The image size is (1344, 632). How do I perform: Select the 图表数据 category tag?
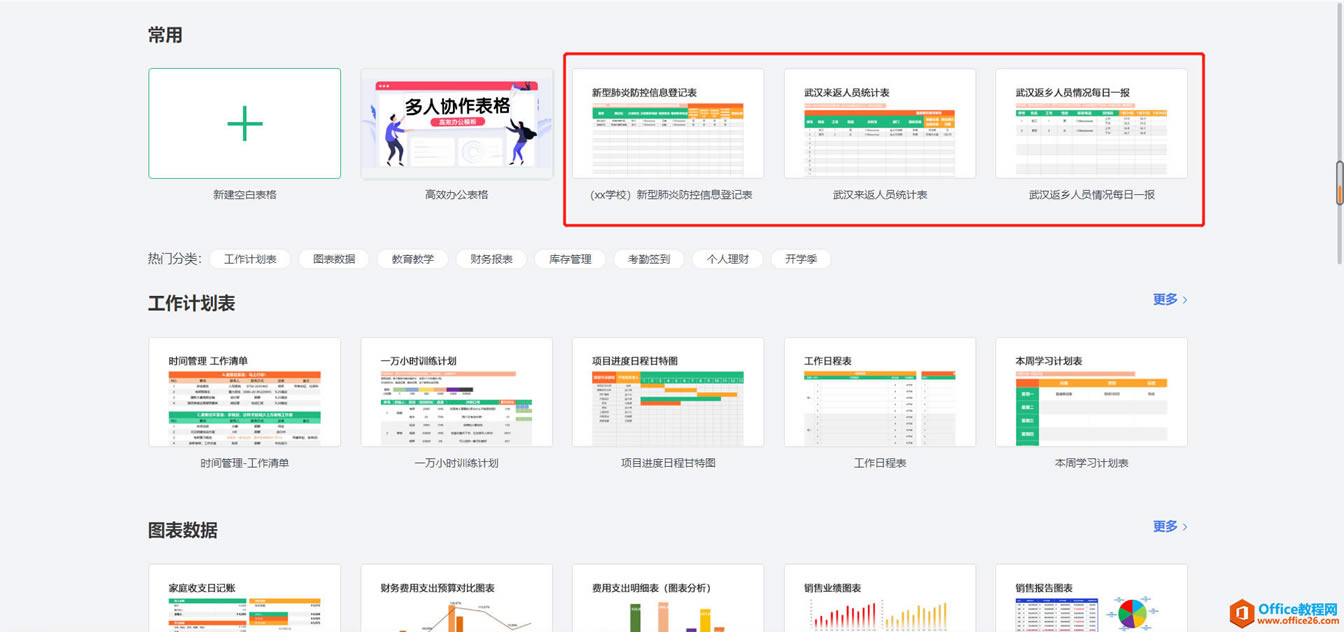pyautogui.click(x=334, y=259)
